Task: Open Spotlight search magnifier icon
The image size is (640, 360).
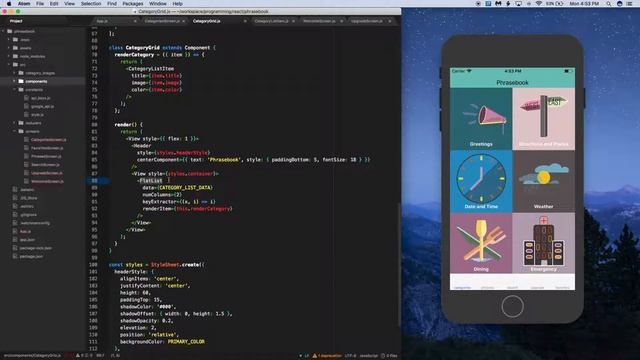Action: point(608,4)
